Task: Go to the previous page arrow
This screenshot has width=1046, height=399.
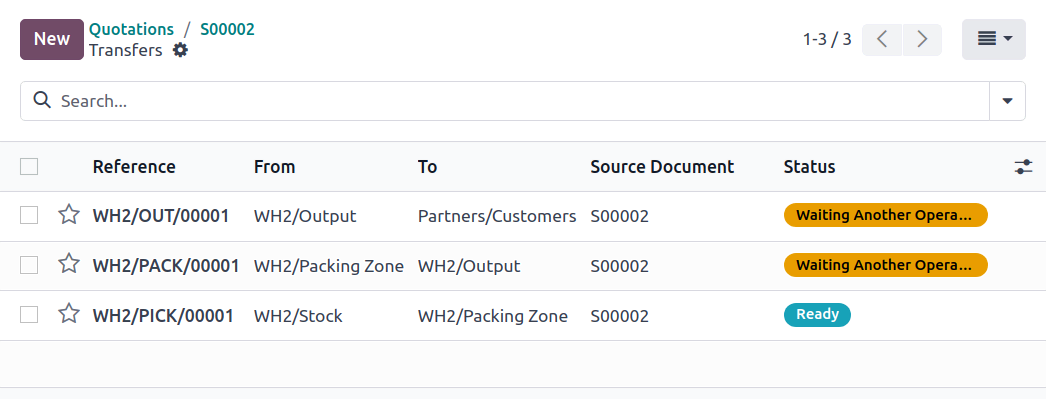Action: tap(882, 39)
